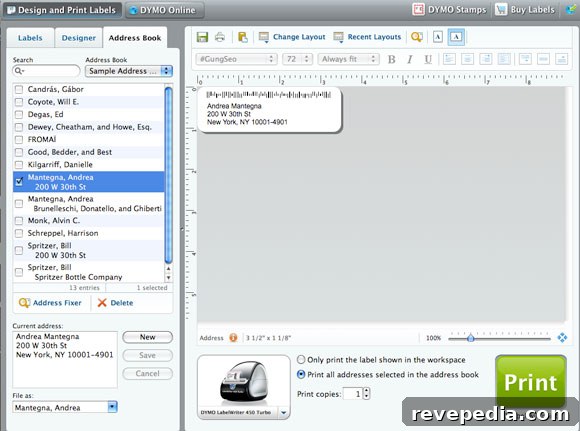Align text to bottom
The image size is (580, 431).
coord(562,59)
